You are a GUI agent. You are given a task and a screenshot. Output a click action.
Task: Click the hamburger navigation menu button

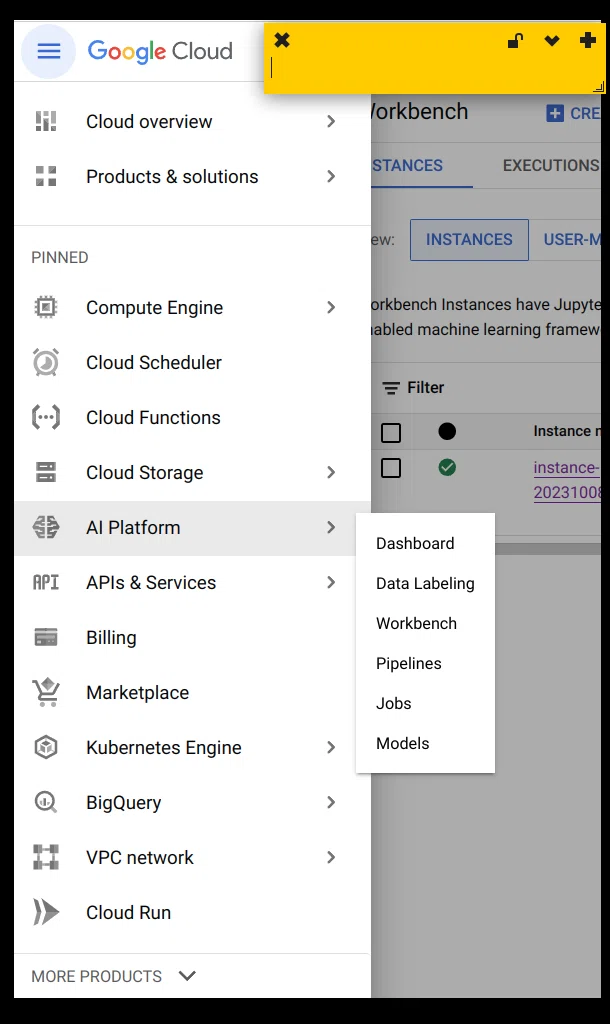click(x=49, y=51)
